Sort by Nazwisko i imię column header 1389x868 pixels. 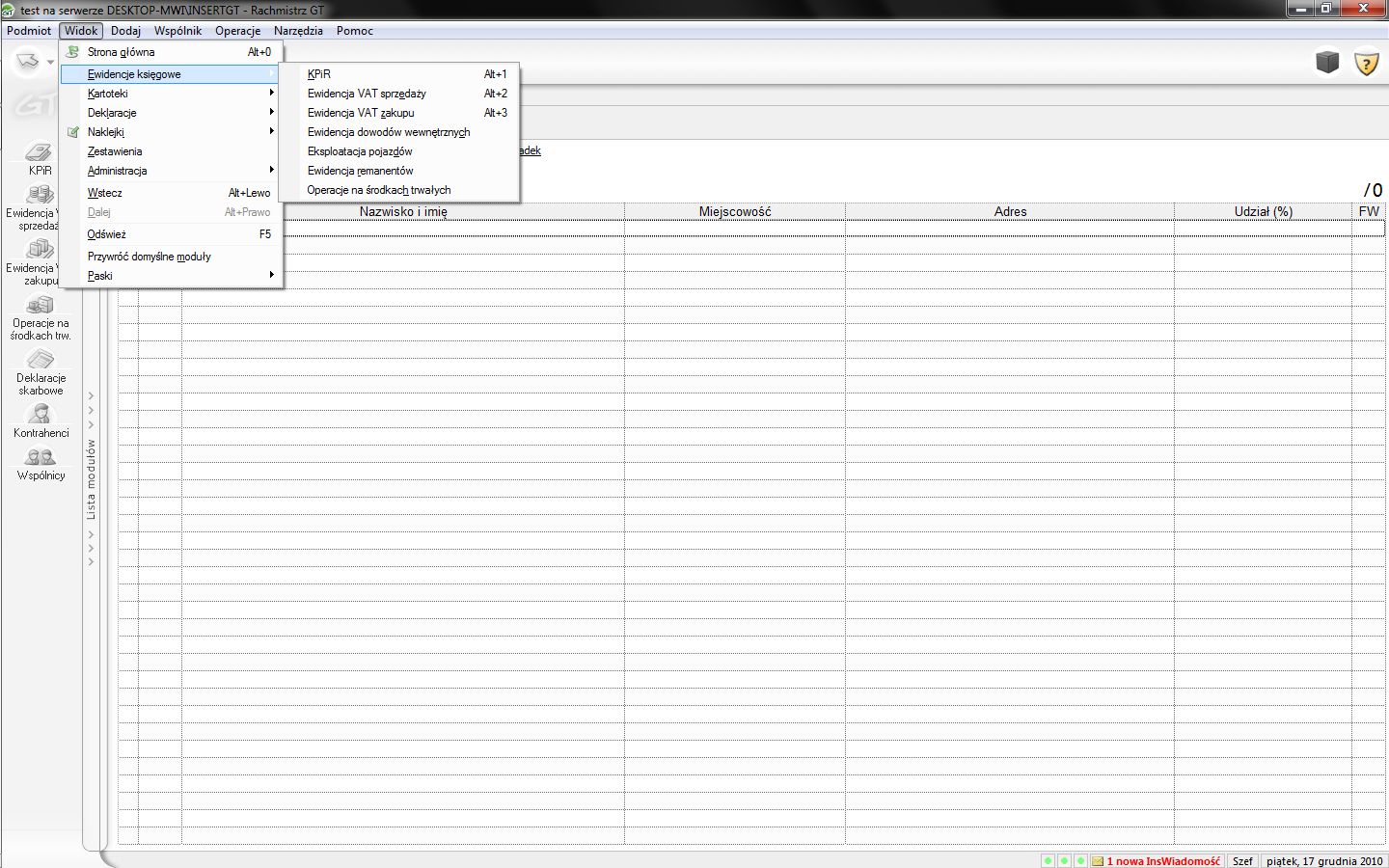pos(403,211)
